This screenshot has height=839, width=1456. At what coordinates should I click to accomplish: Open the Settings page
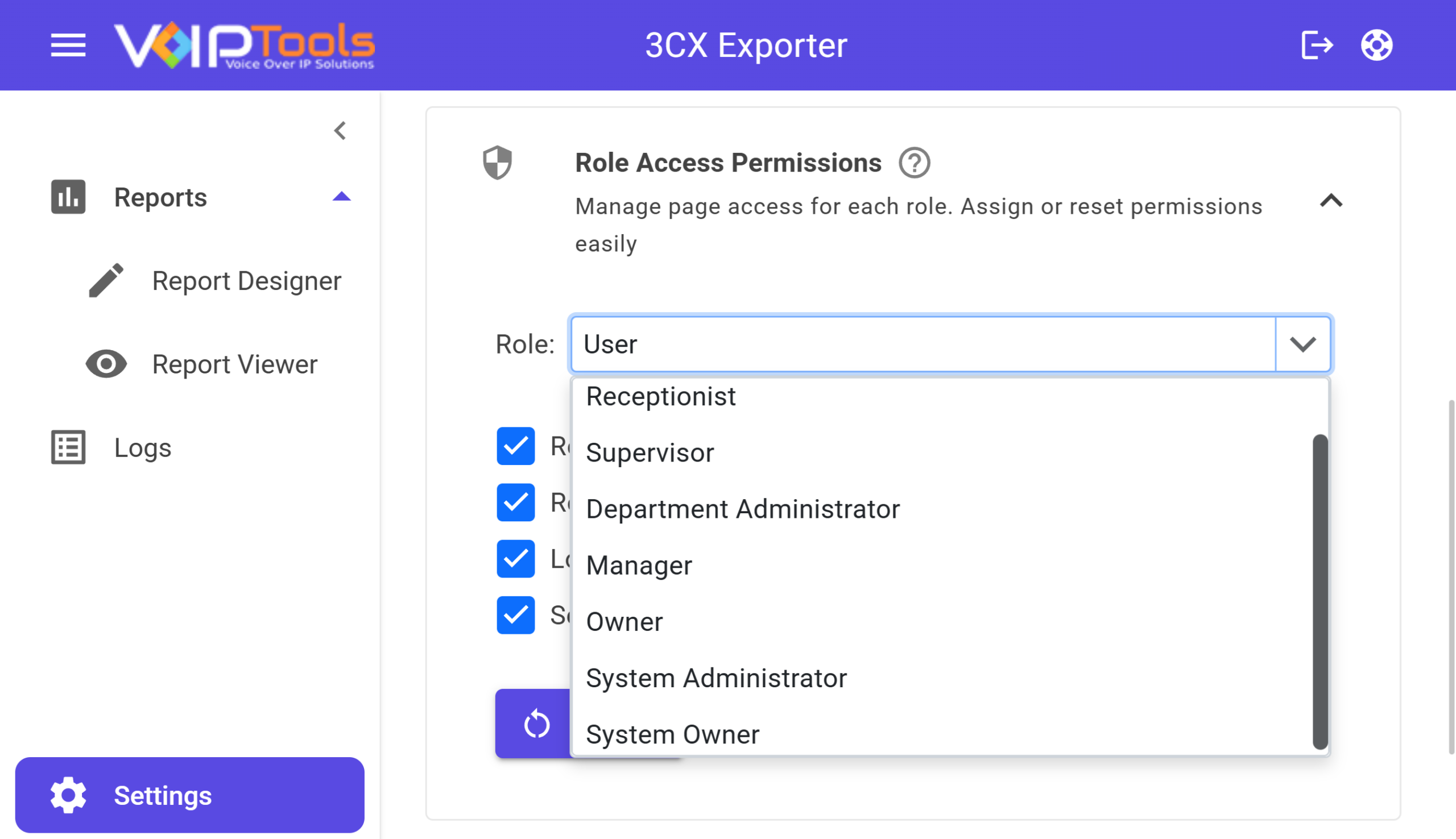pyautogui.click(x=189, y=795)
